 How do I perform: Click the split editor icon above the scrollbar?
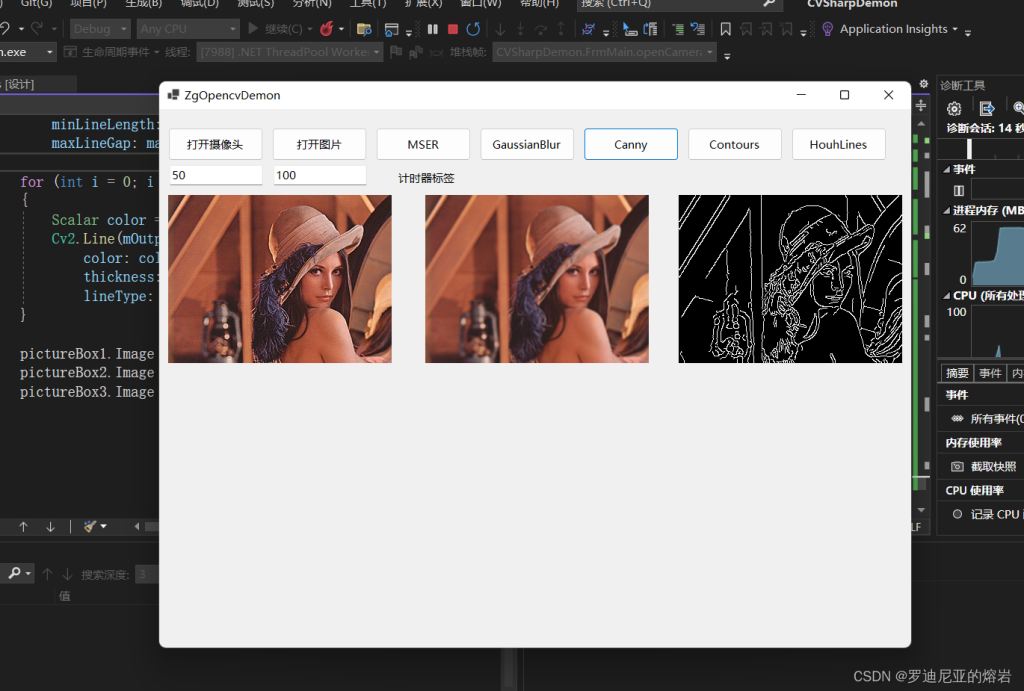921,105
